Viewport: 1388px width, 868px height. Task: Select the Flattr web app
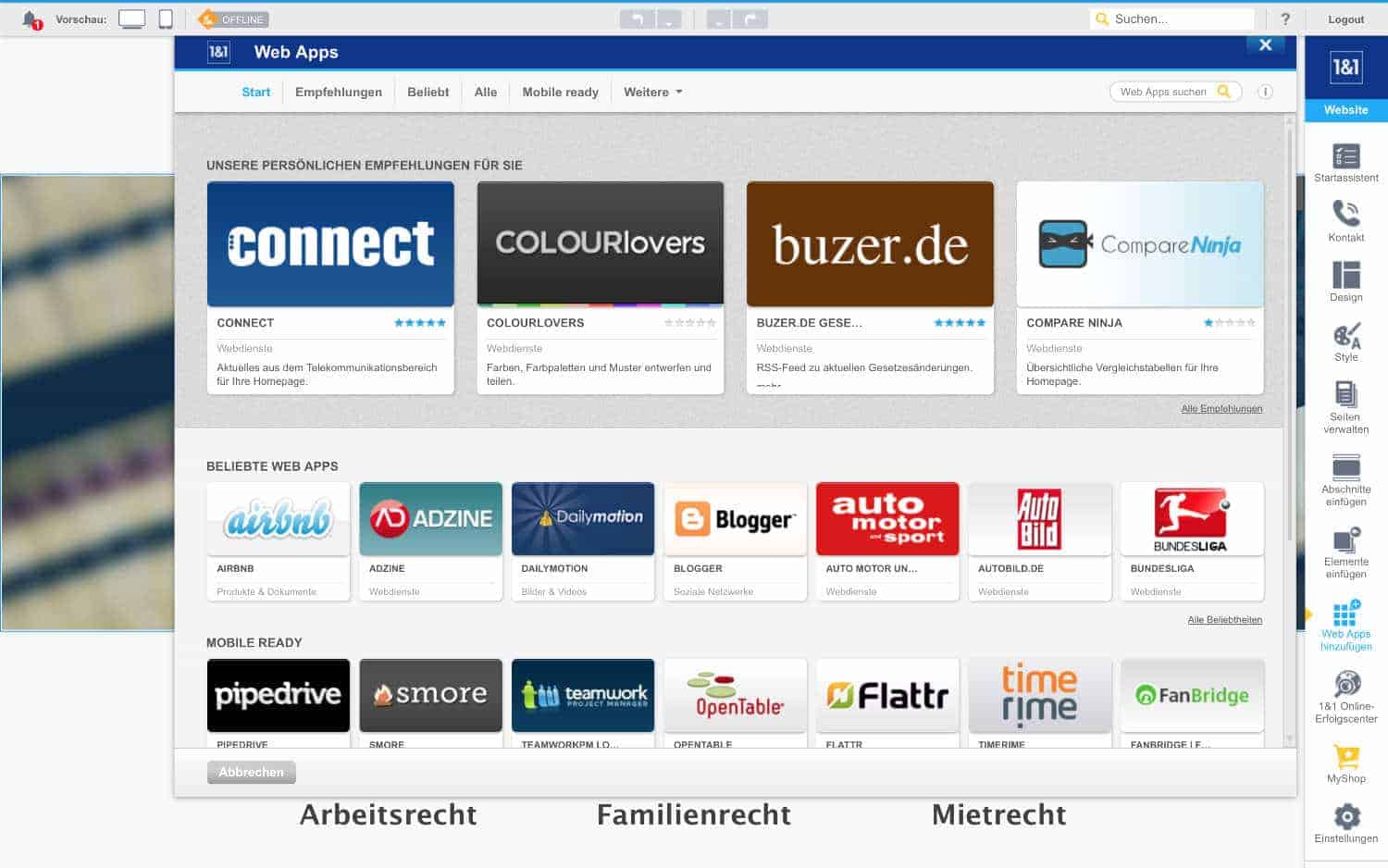pyautogui.click(x=887, y=702)
